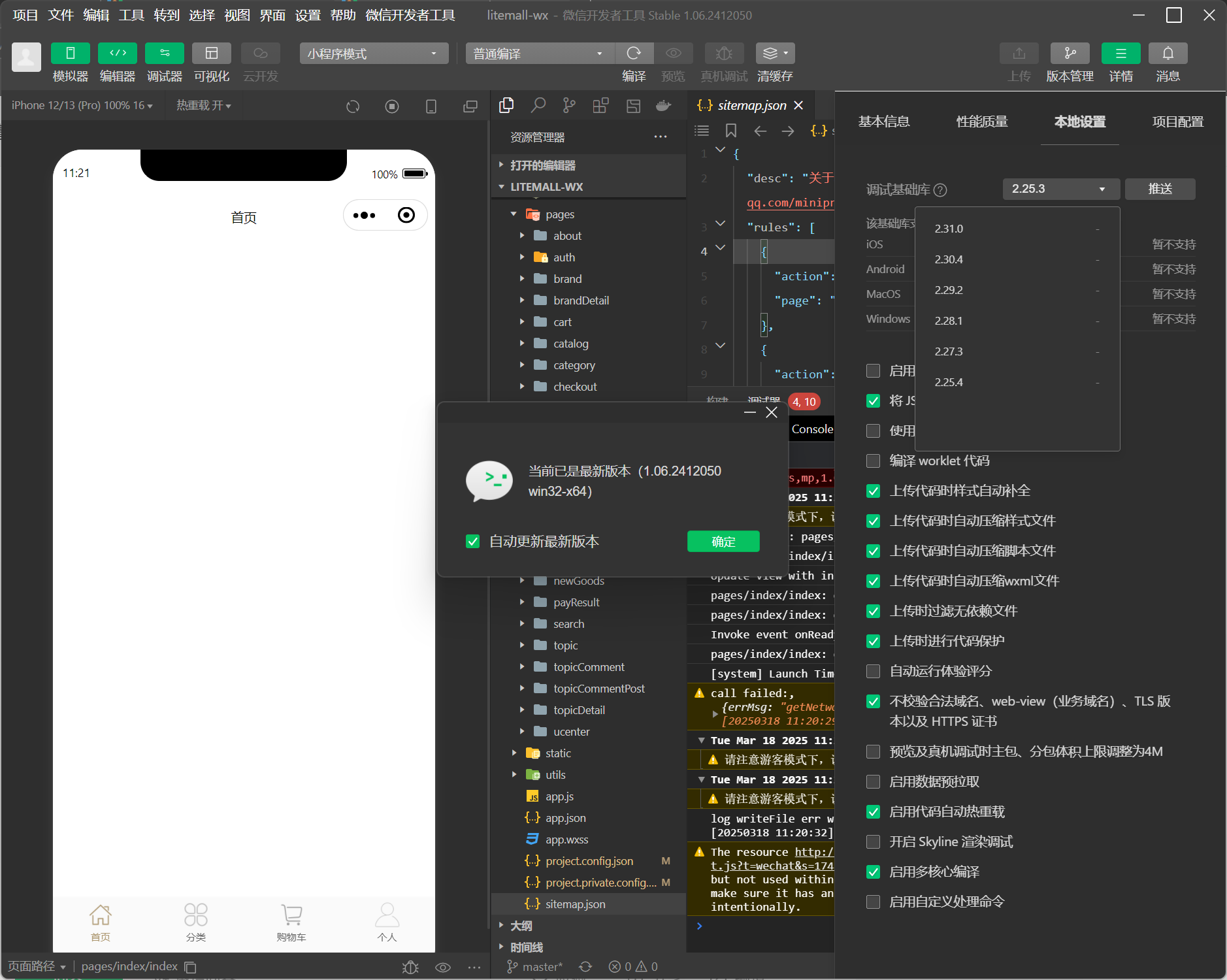Toggle auto-complete style on upload checkbox

[x=873, y=491]
